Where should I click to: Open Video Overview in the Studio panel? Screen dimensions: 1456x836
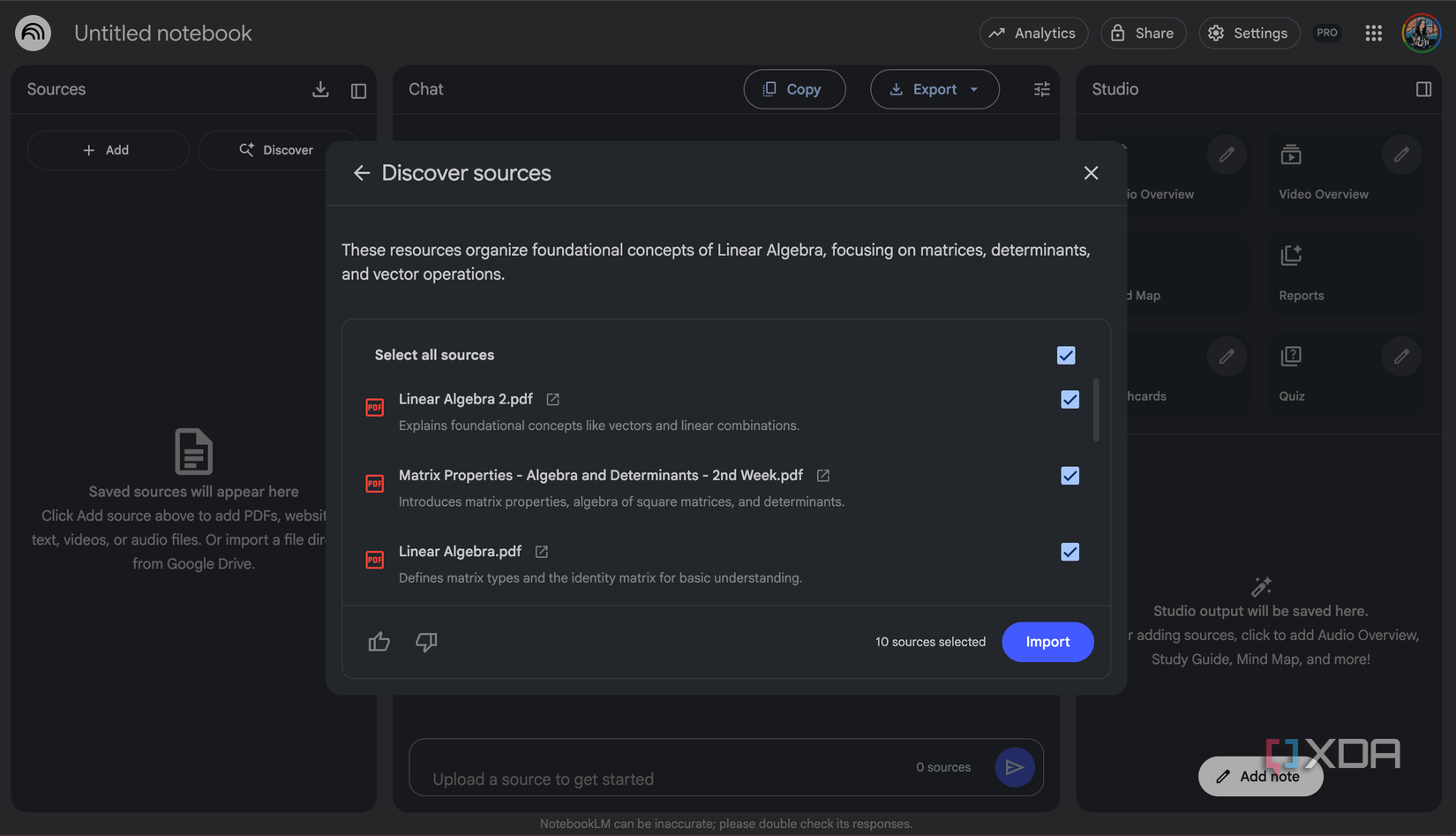(1323, 172)
